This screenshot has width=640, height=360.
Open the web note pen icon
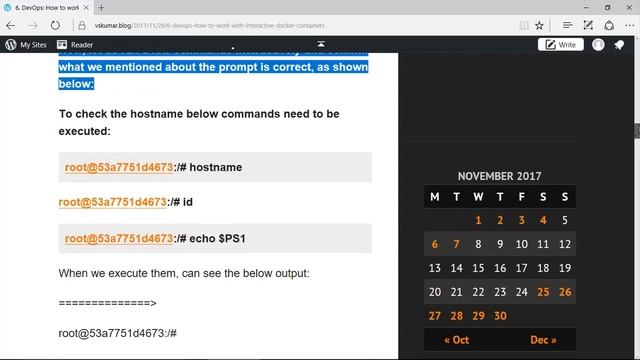point(588,25)
